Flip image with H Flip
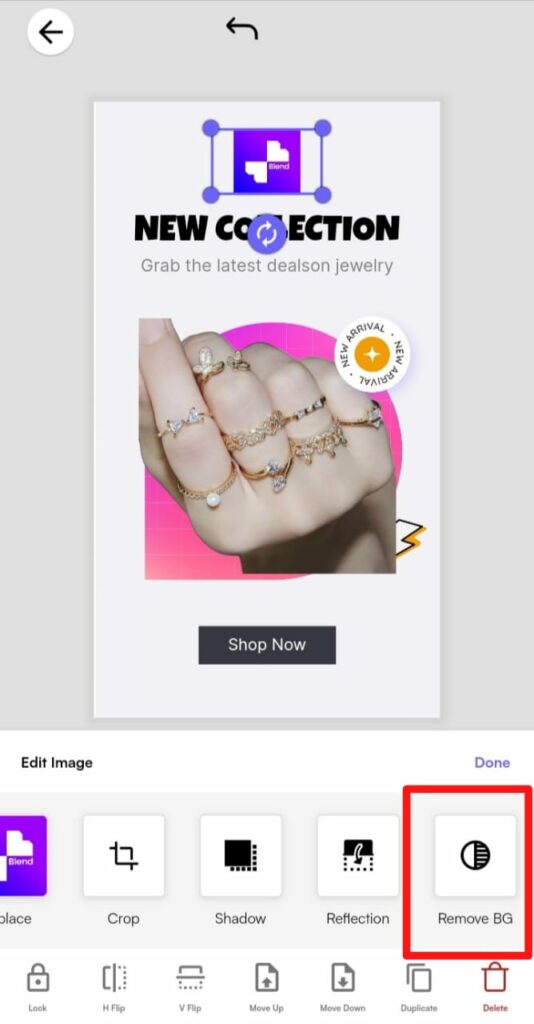 114,987
